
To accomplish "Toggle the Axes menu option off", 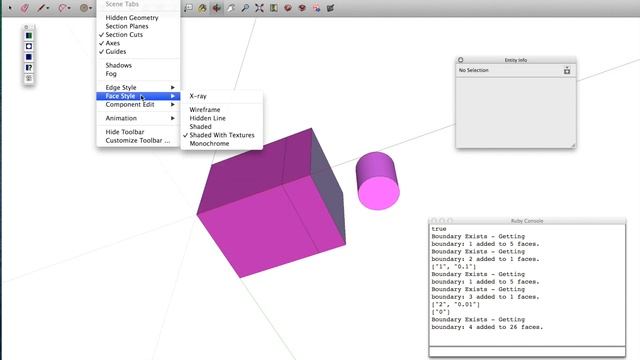I will [138, 43].
